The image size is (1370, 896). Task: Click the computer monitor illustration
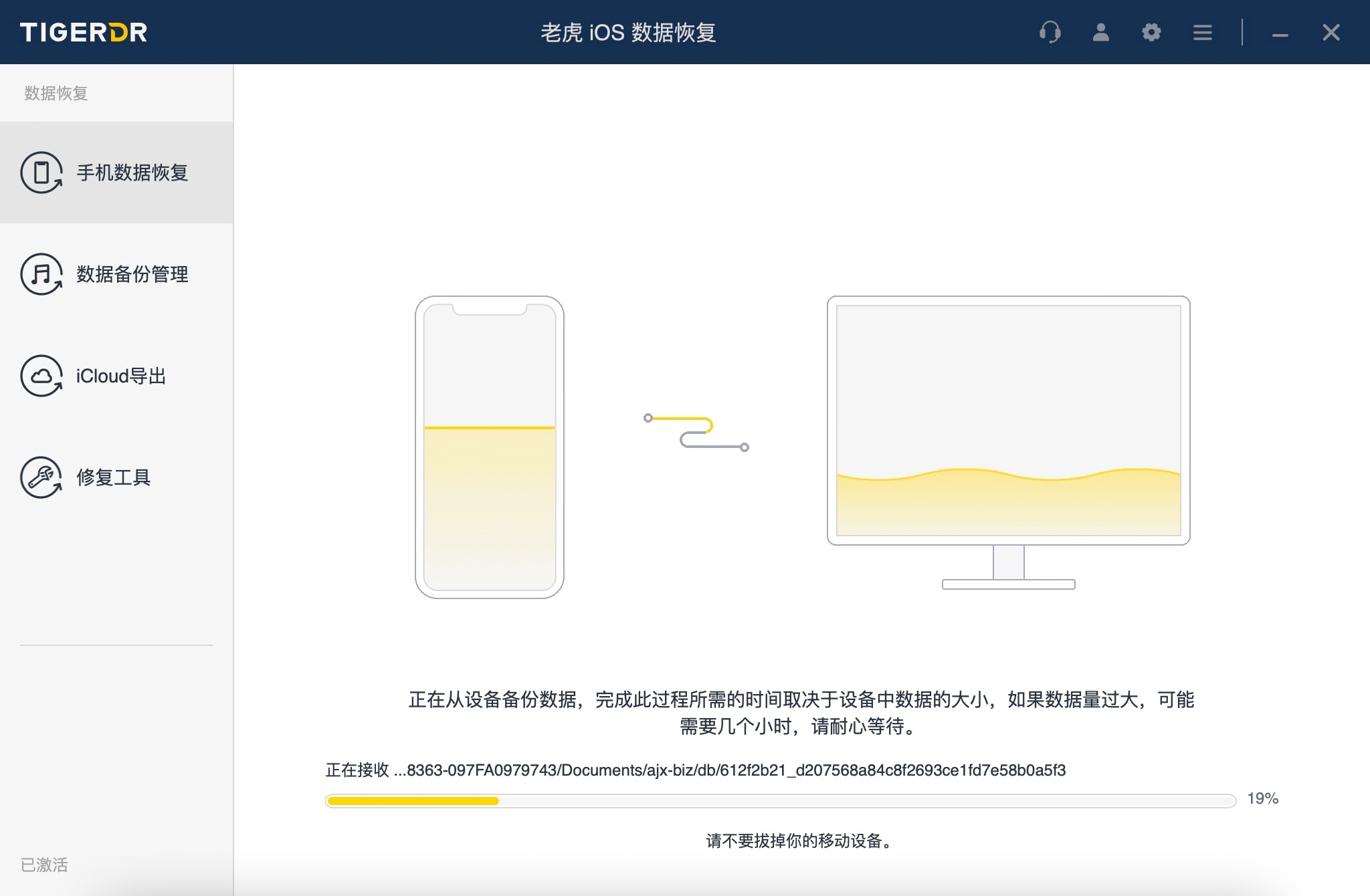click(1008, 421)
